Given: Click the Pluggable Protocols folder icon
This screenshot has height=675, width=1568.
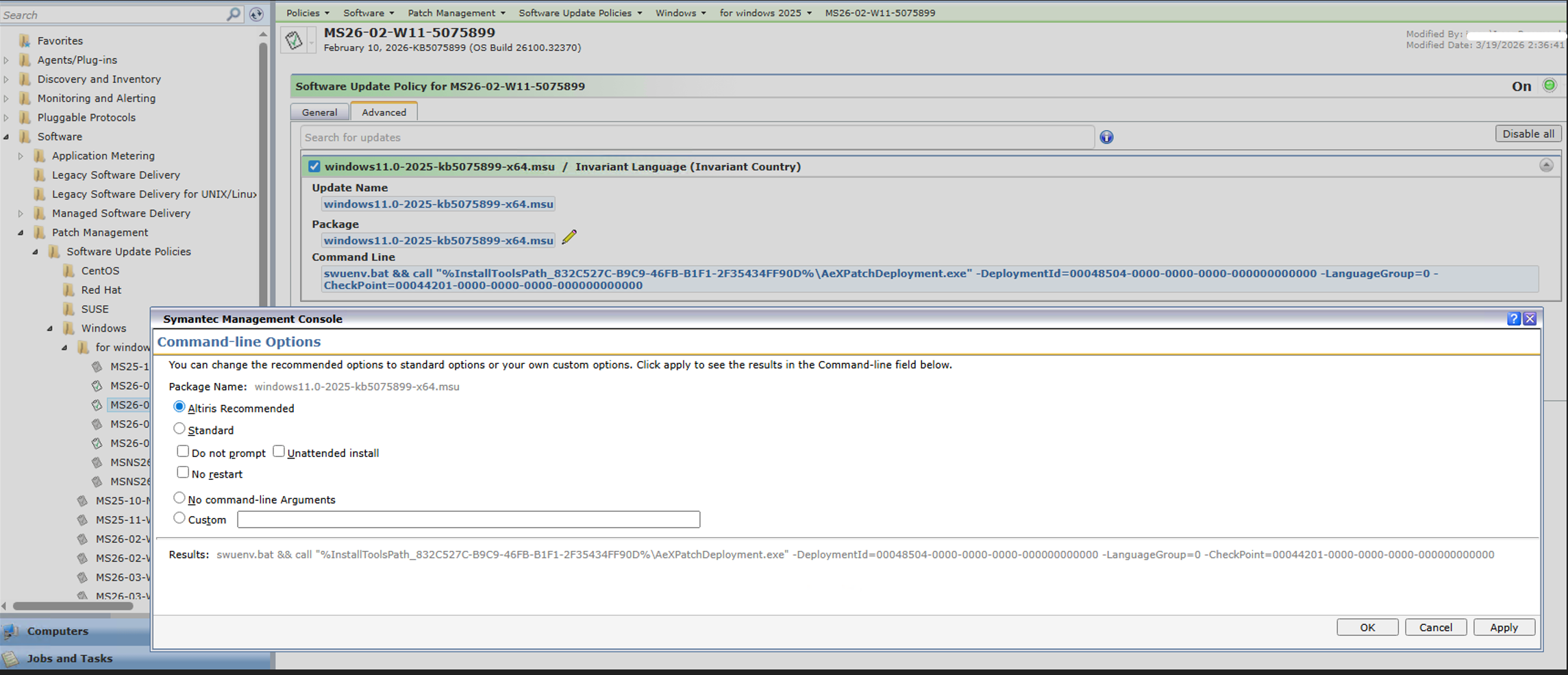Looking at the screenshot, I should [25, 117].
